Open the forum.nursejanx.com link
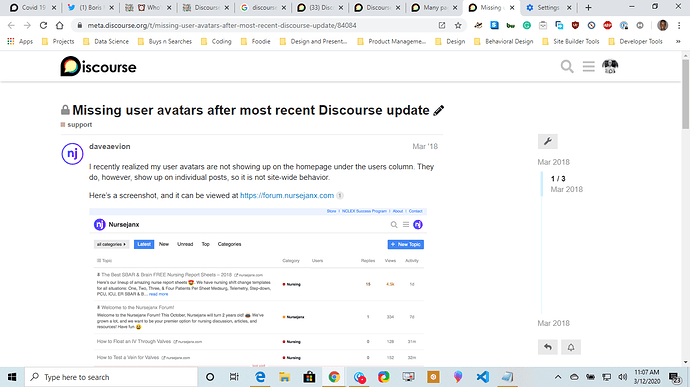This screenshot has height=387, width=690. [x=287, y=195]
